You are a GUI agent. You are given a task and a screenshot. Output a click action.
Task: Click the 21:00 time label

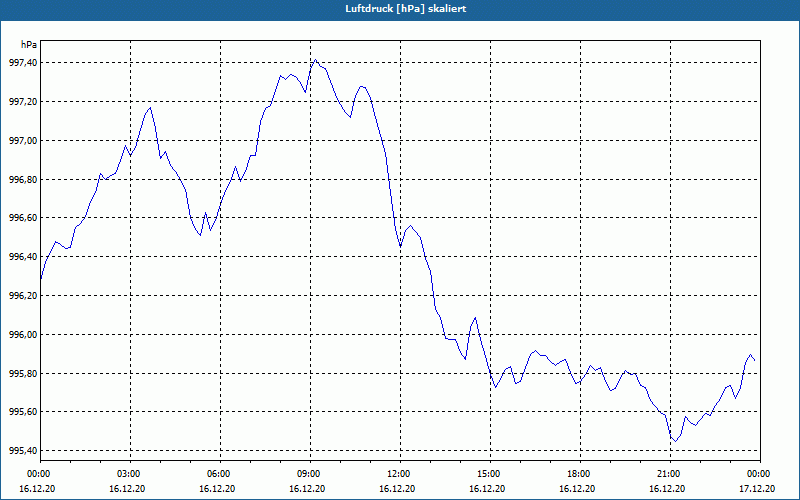[x=670, y=474]
